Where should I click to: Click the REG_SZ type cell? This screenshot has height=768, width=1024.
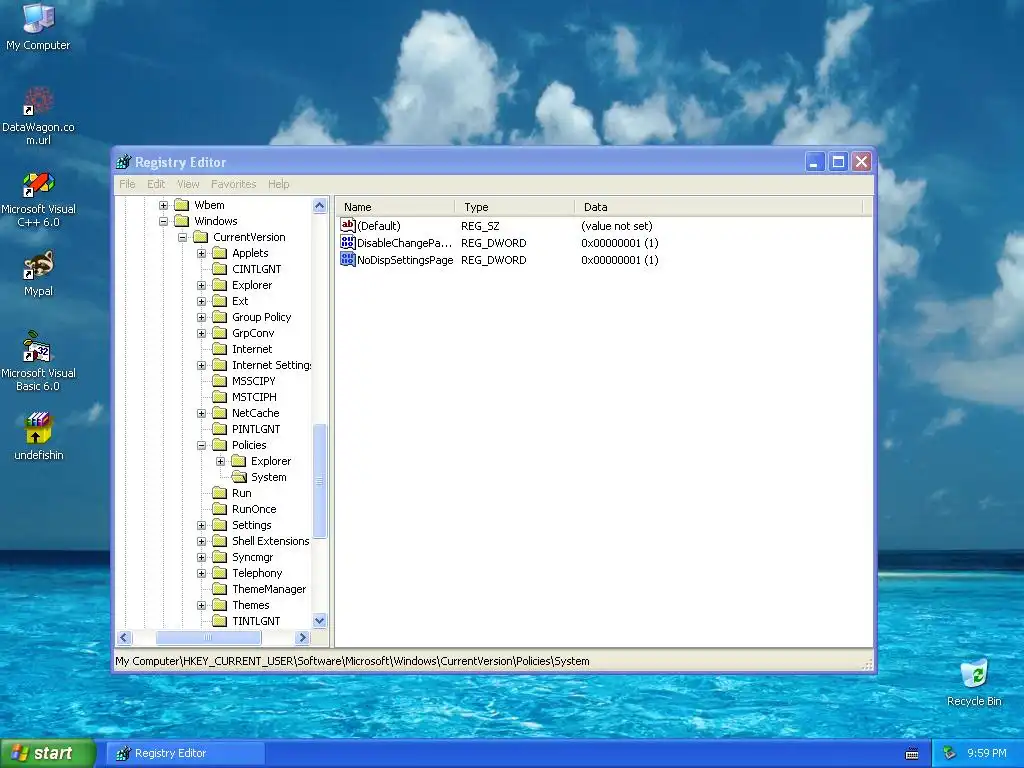[480, 226]
